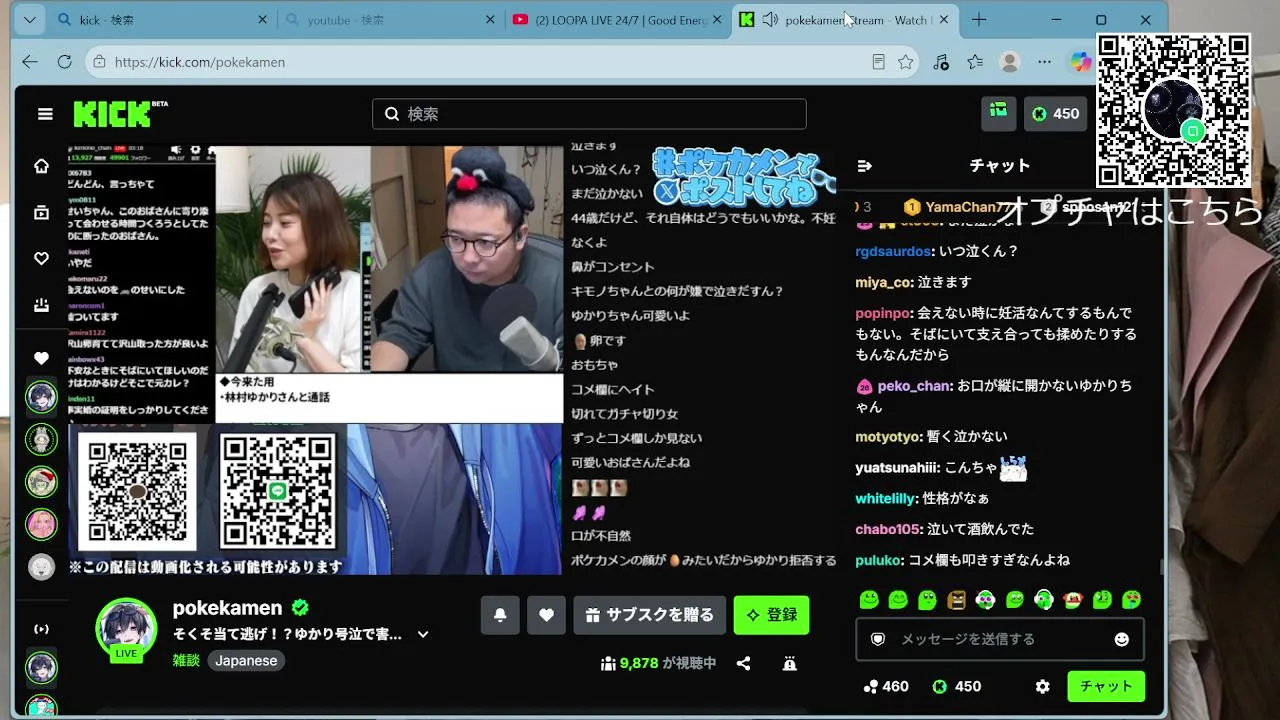Open the pokekamen channel name link
This screenshot has height=720, width=1280.
coord(229,608)
